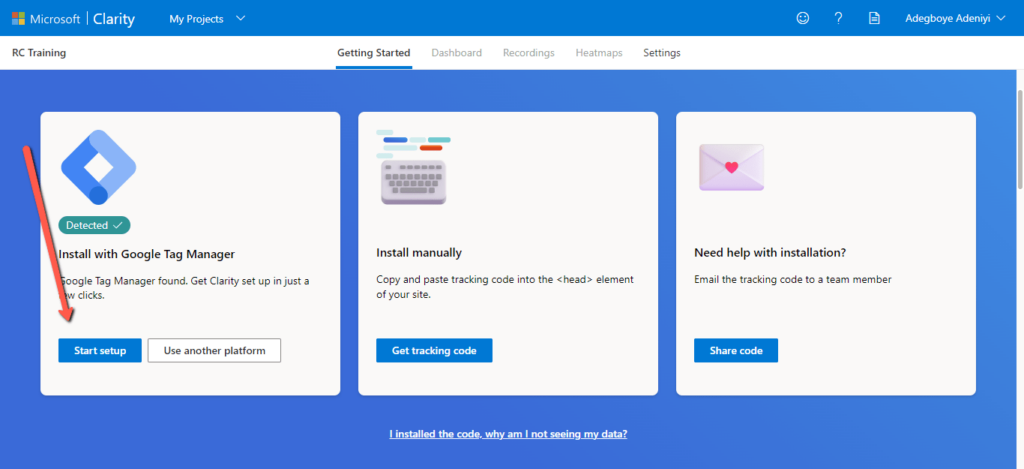Open the 'why am I not seeing my data' link
Image resolution: width=1024 pixels, height=469 pixels.
click(x=508, y=434)
